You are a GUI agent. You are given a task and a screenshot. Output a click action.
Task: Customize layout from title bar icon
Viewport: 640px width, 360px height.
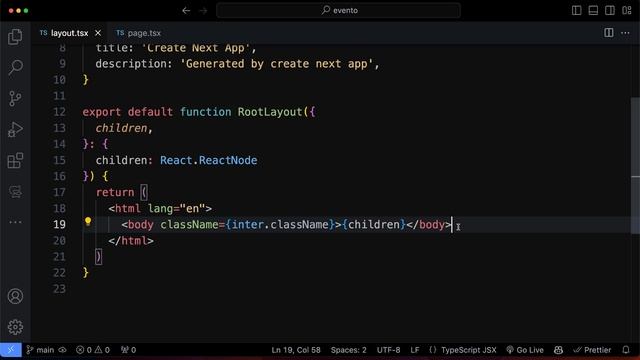627,11
